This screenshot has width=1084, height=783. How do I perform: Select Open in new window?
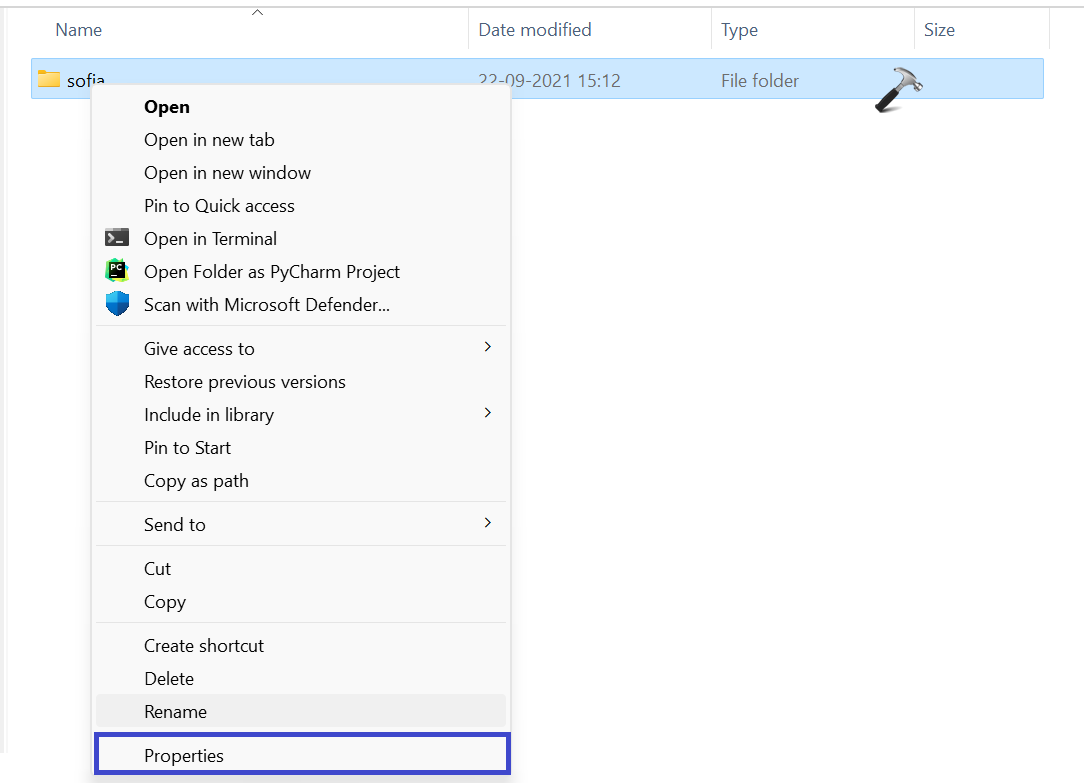click(227, 172)
